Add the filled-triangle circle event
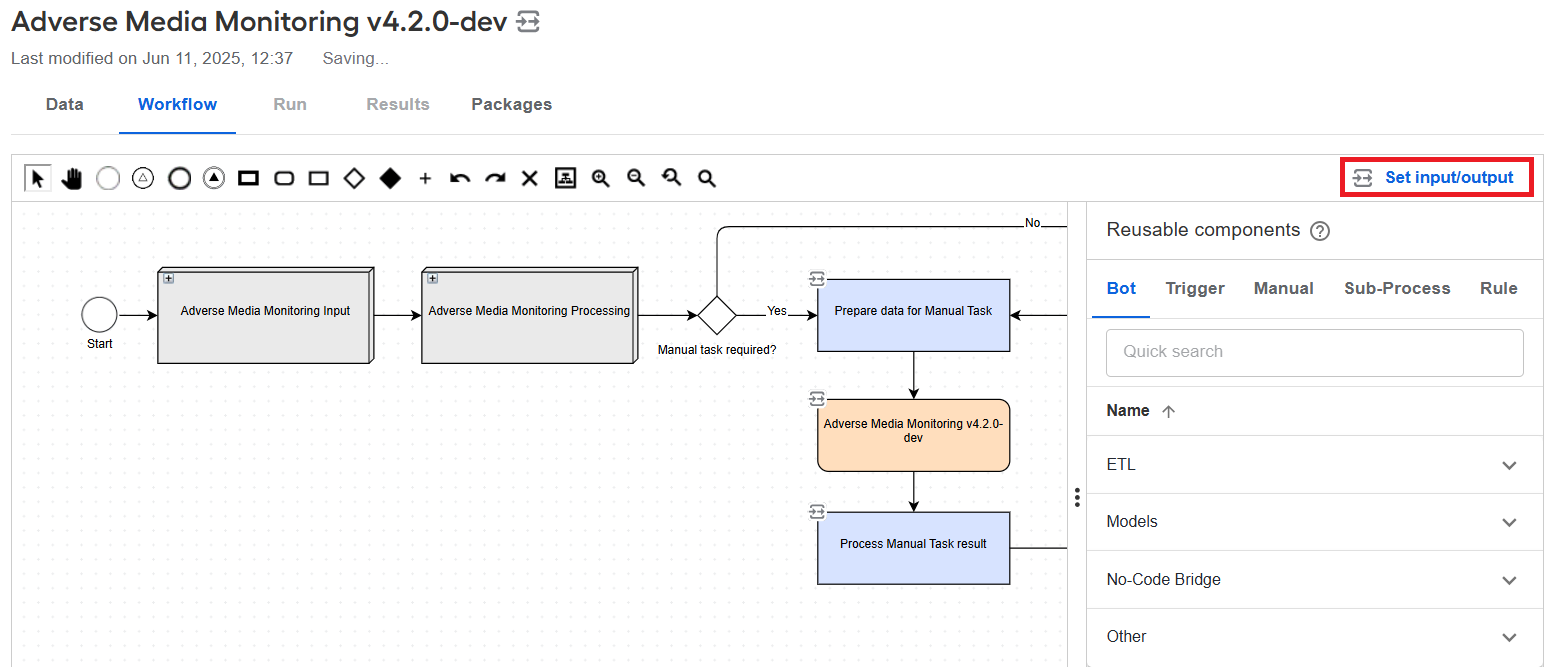Viewport: 1554px width, 667px height. point(214,178)
